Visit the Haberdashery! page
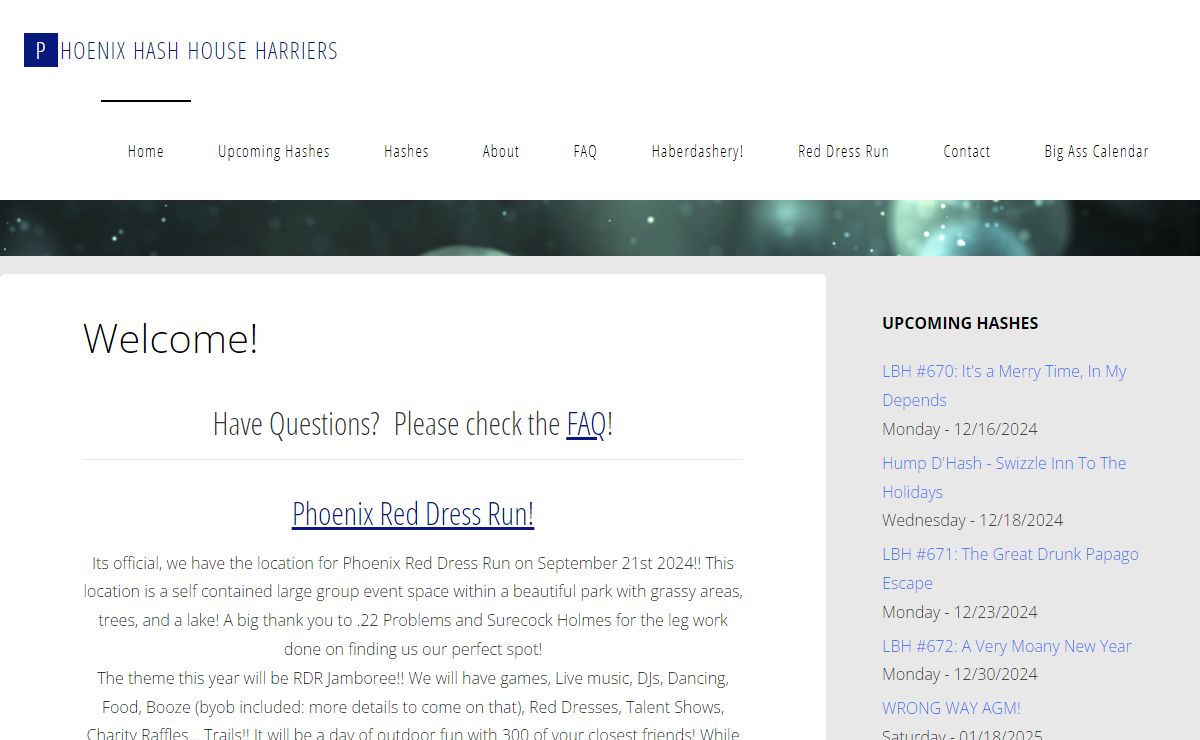1200x740 pixels. [697, 151]
